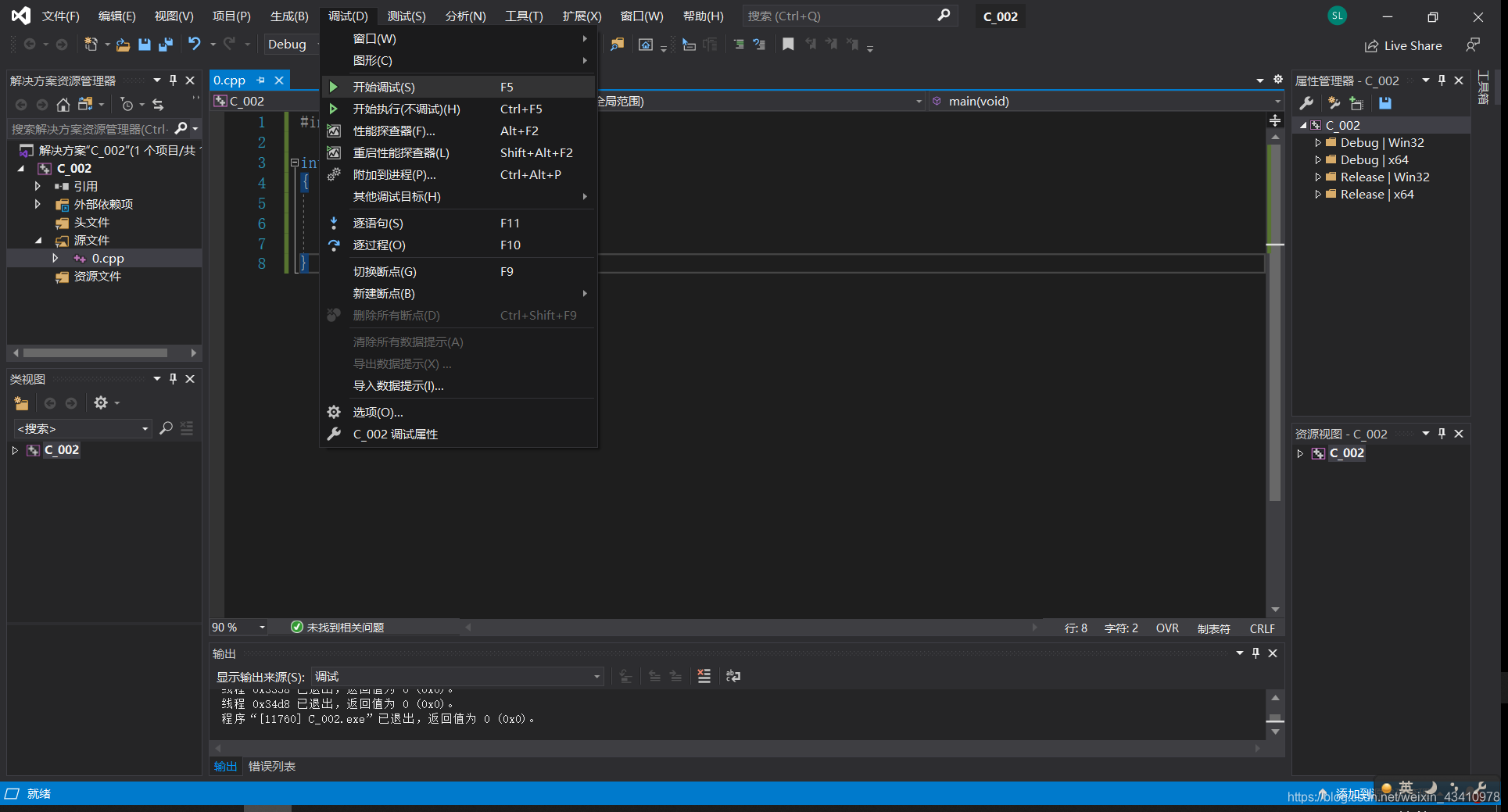Click the Open File folder icon
The height and width of the screenshot is (812, 1508).
point(123,45)
